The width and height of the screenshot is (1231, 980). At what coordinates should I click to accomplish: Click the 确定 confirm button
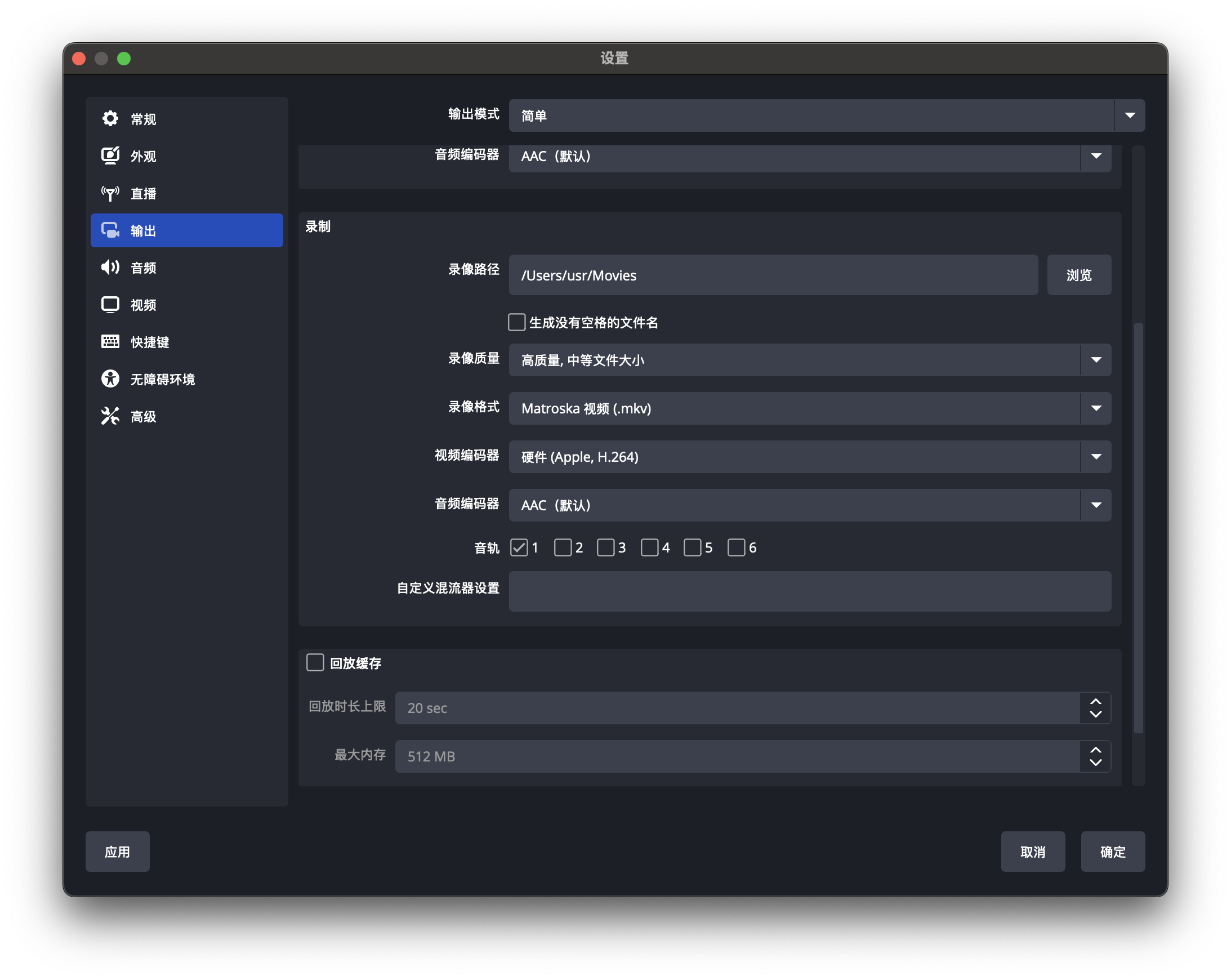pos(1113,852)
